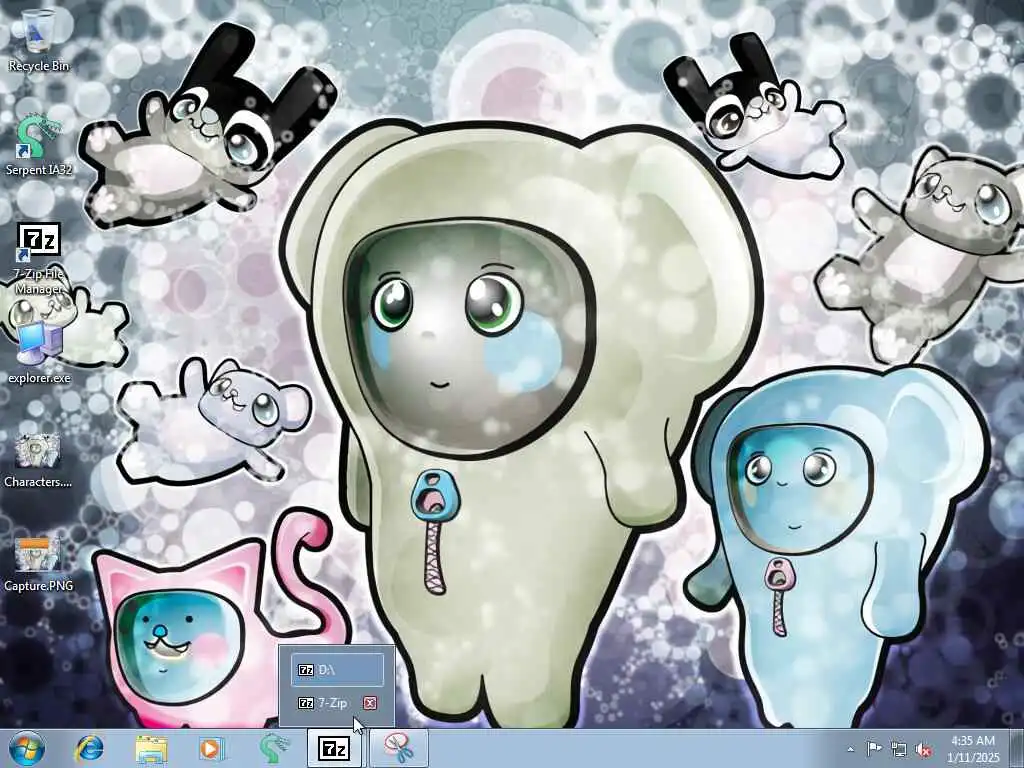The width and height of the screenshot is (1024, 768).
Task: Select the 7-Zip File Manager desktop shortcut
Action: point(39,258)
